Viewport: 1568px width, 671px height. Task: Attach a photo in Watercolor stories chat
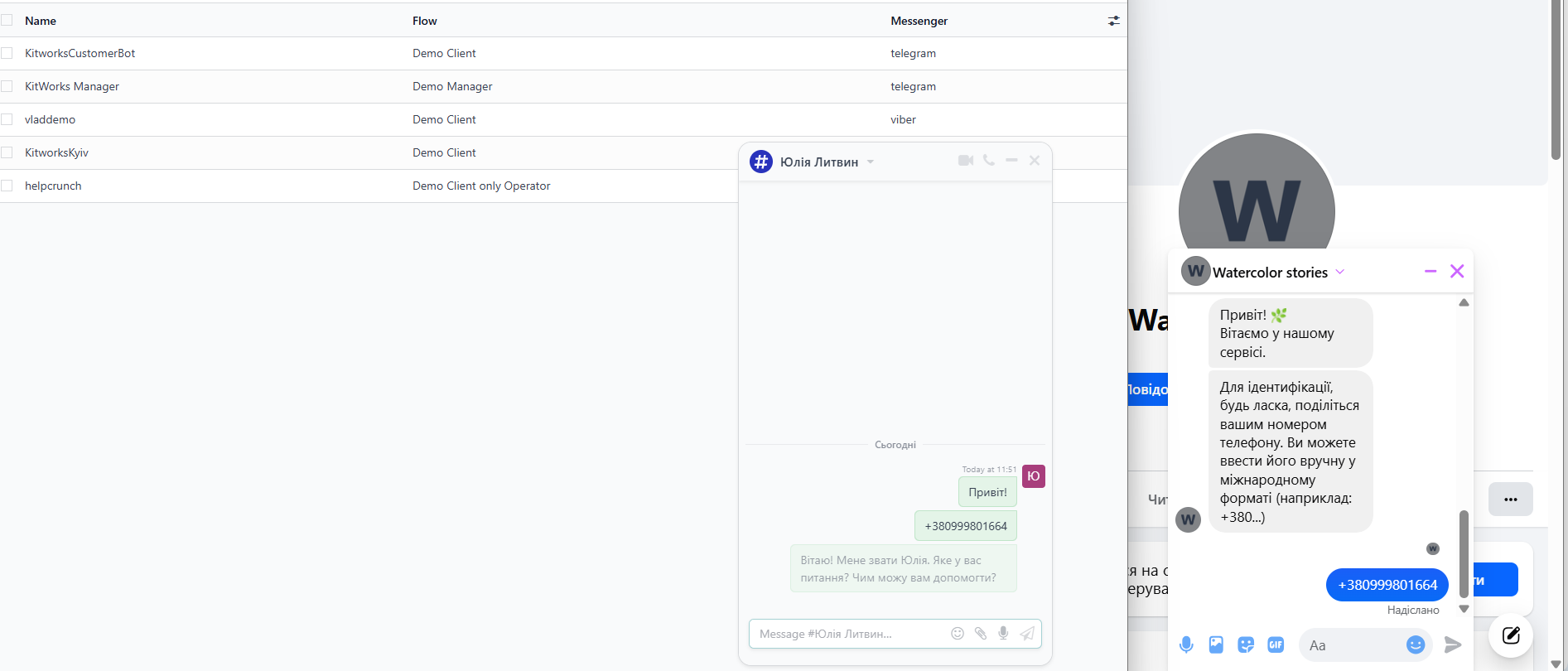(1216, 644)
